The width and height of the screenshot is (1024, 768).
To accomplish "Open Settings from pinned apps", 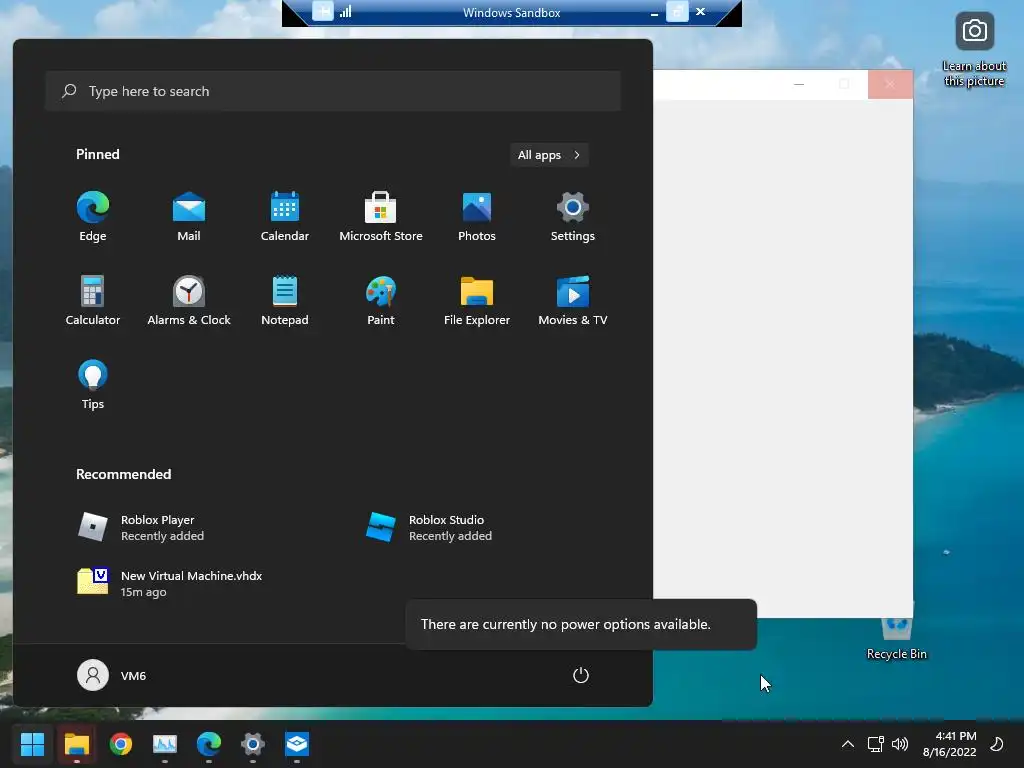I will [x=573, y=217].
